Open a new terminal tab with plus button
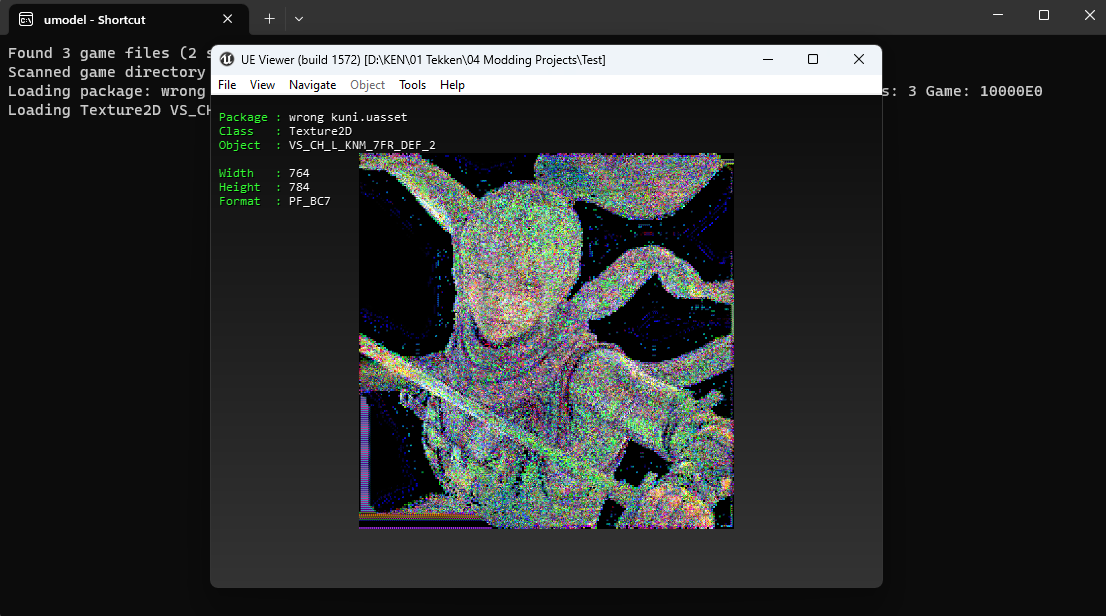The image size is (1106, 616). tap(269, 19)
